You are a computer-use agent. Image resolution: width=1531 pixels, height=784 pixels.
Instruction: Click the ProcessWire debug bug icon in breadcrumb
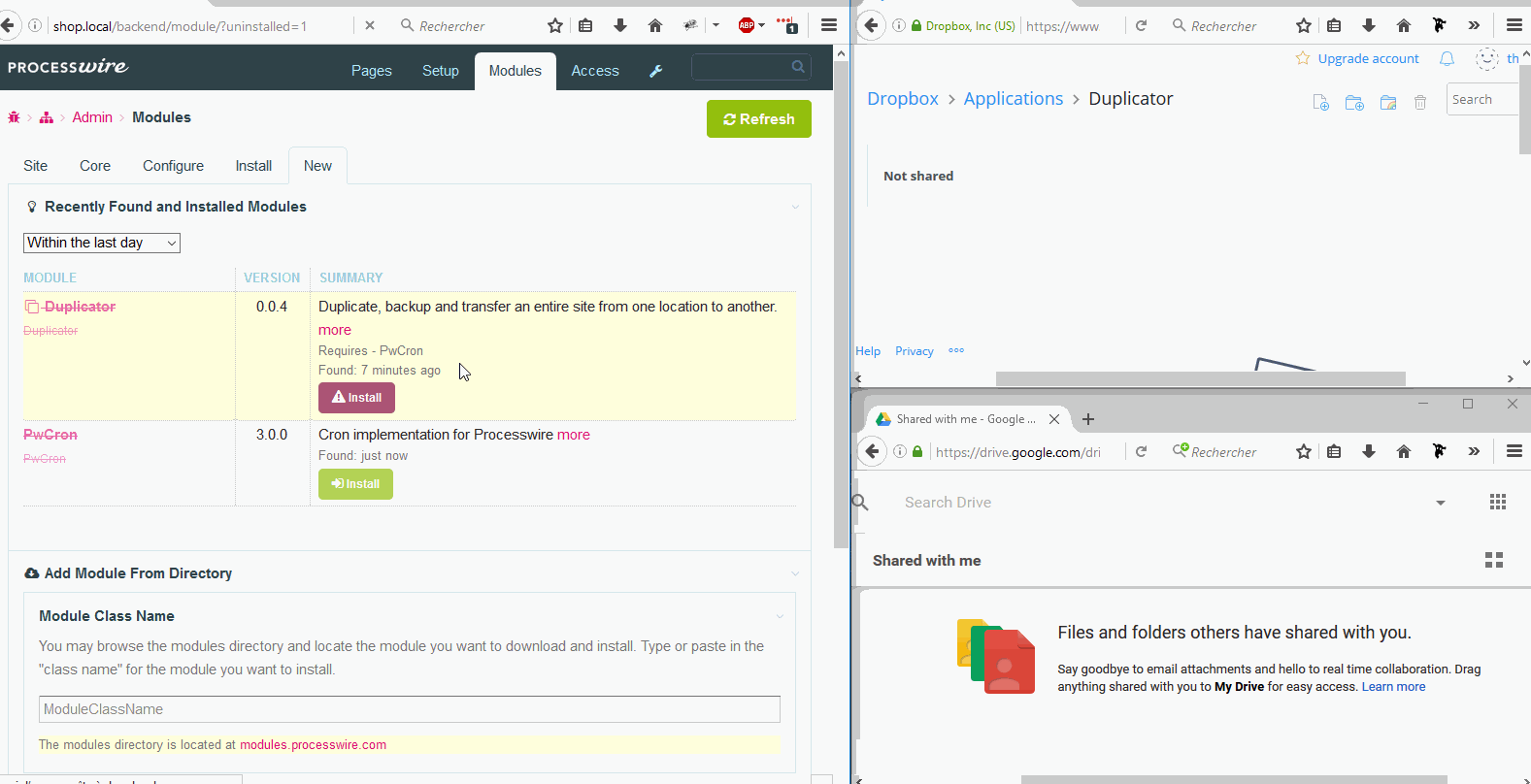pyautogui.click(x=14, y=117)
